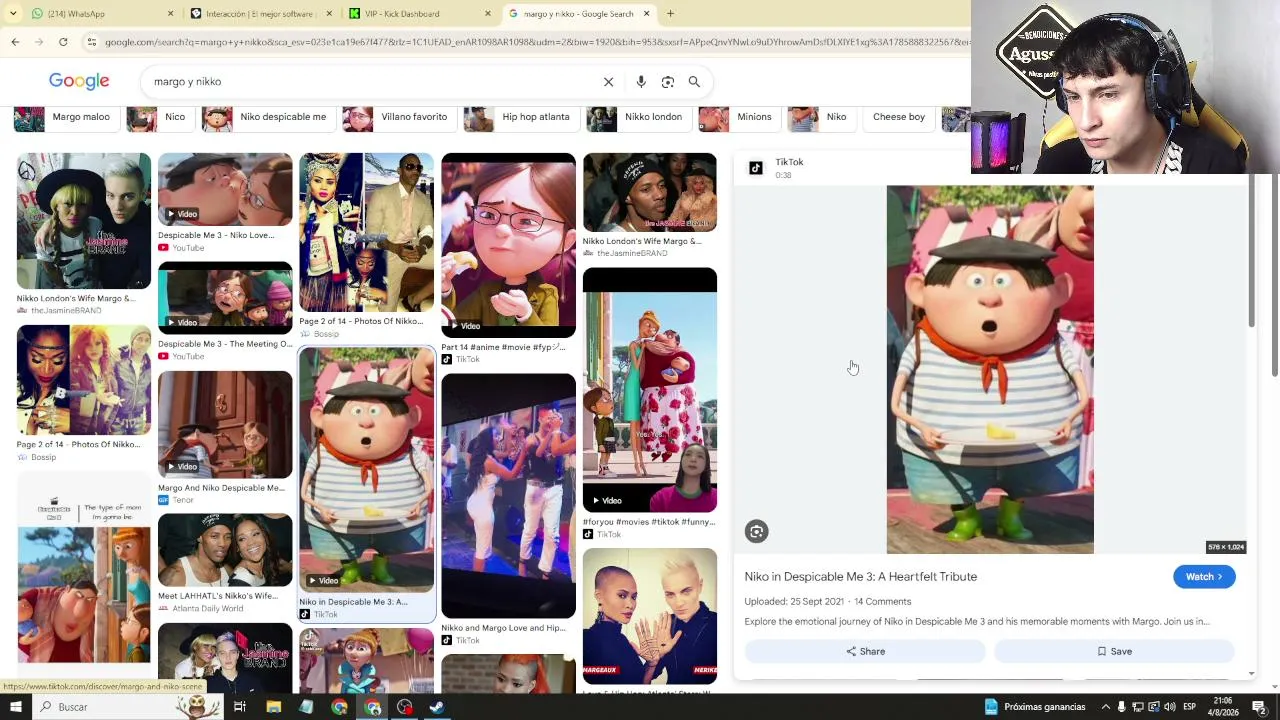Screen dimensions: 1280x720
Task: Open File Explorer from the taskbar
Action: coord(273,707)
